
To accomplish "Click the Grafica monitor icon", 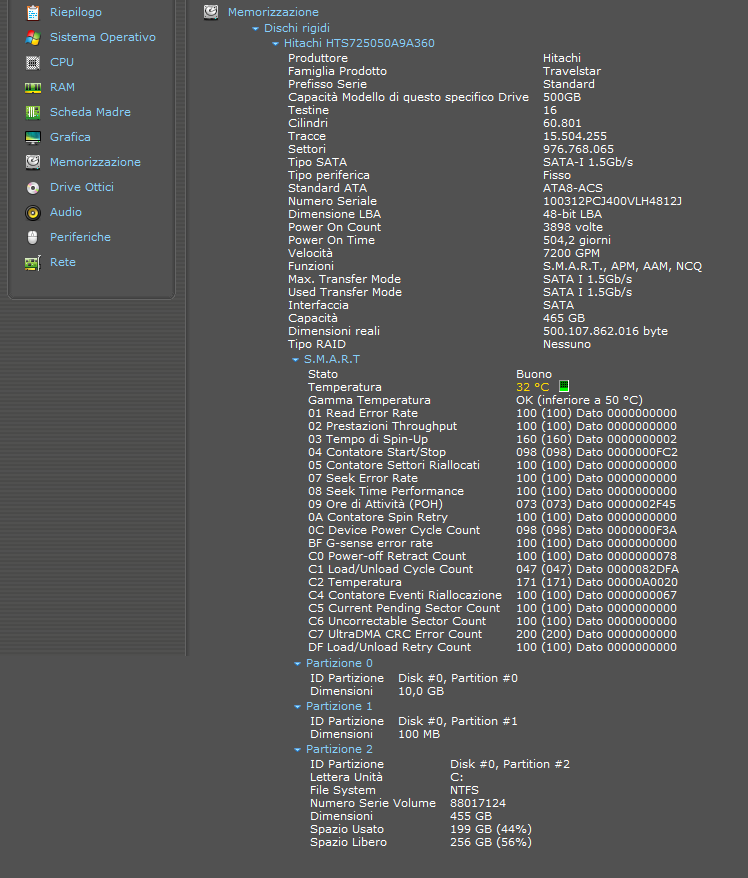I will click(x=33, y=137).
